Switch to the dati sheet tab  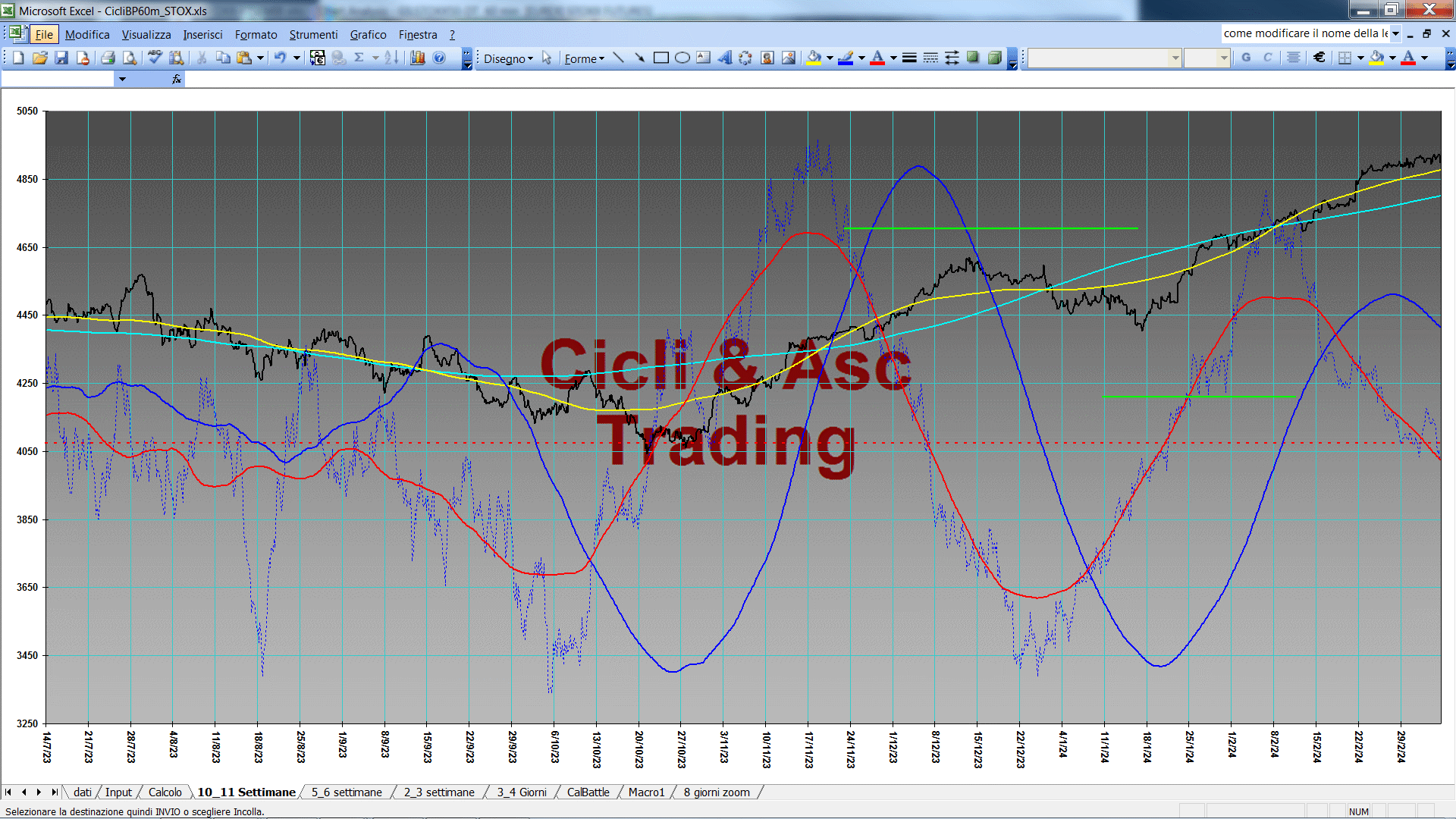pos(83,792)
